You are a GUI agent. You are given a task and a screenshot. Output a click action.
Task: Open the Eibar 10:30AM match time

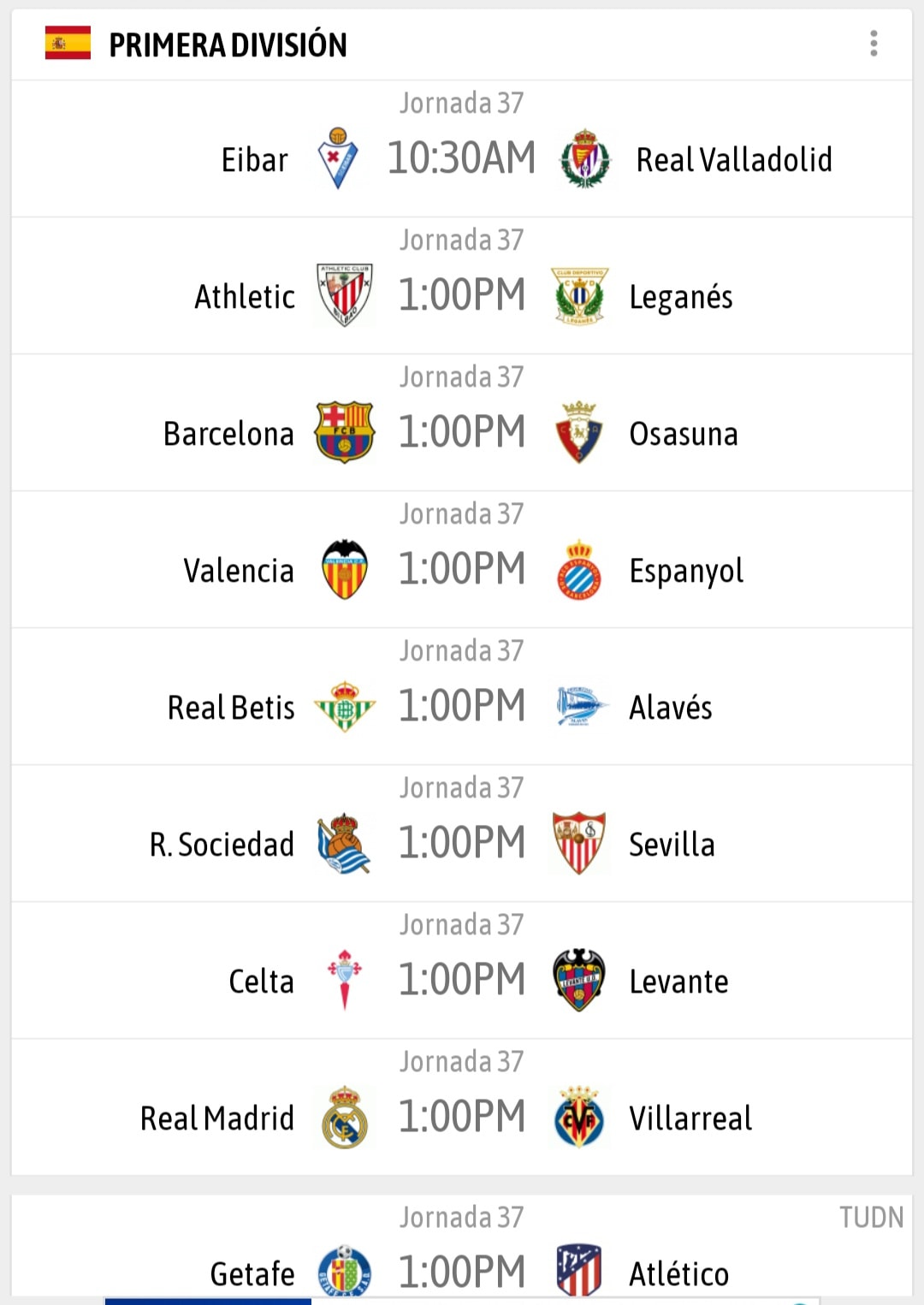[x=462, y=158]
